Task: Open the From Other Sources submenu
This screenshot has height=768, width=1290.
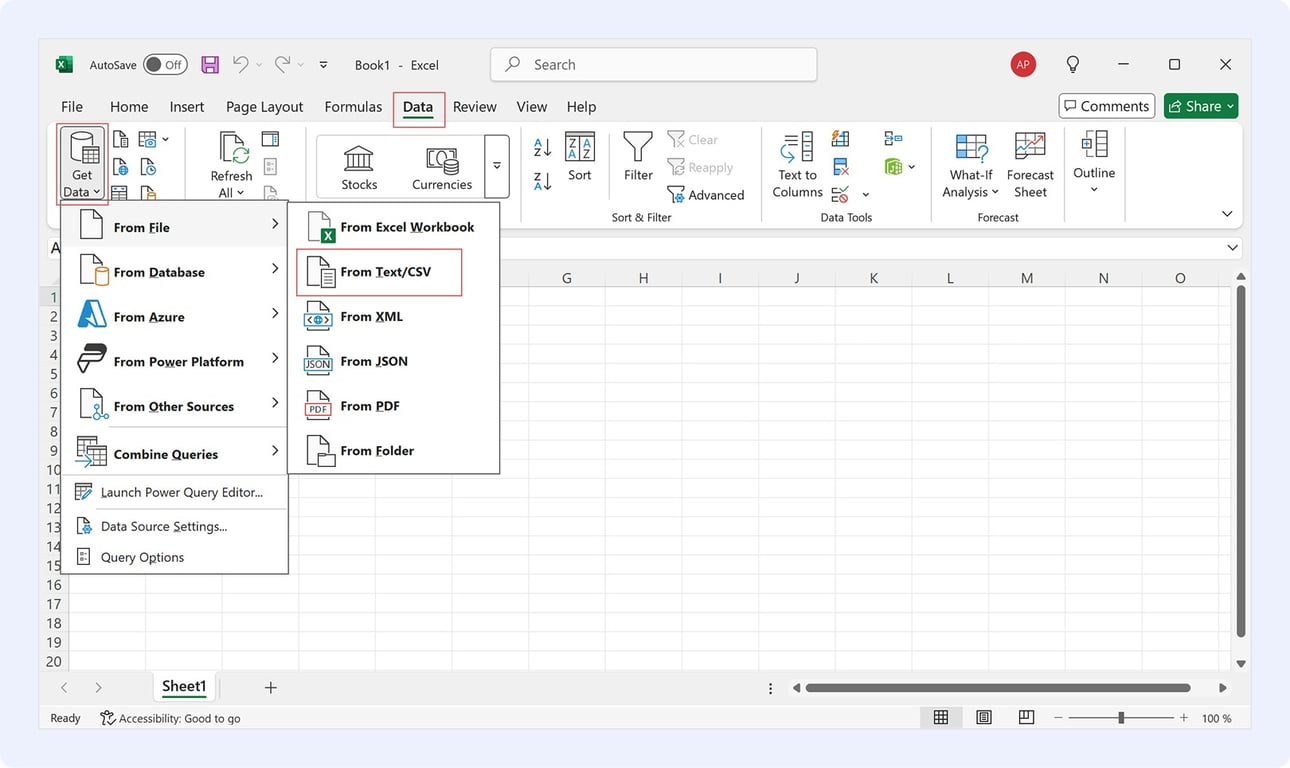Action: tap(175, 406)
